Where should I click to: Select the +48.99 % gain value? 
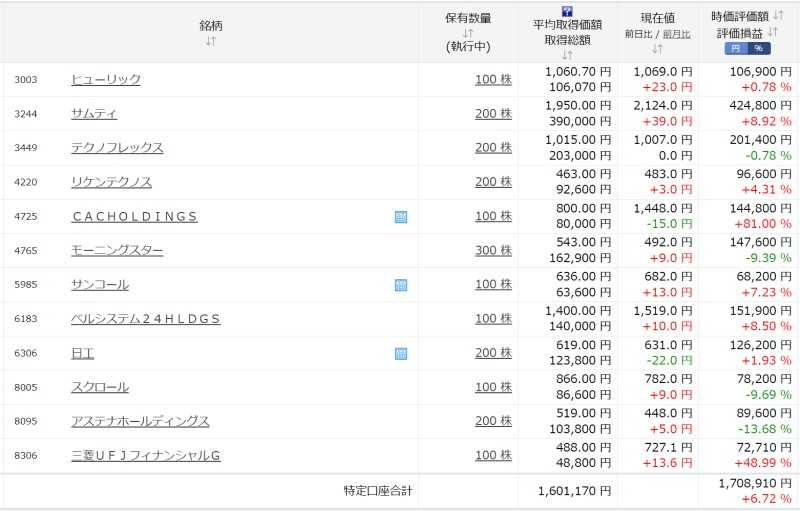763,463
